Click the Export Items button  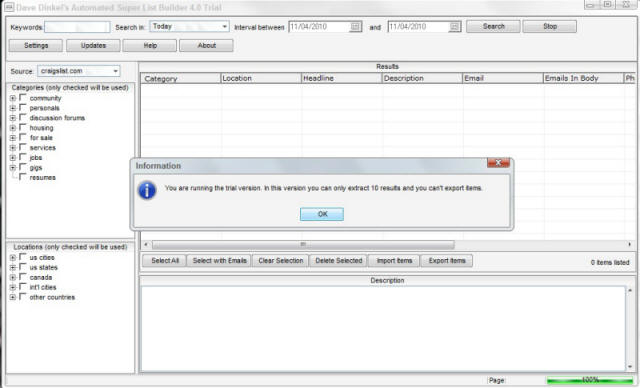coord(447,261)
